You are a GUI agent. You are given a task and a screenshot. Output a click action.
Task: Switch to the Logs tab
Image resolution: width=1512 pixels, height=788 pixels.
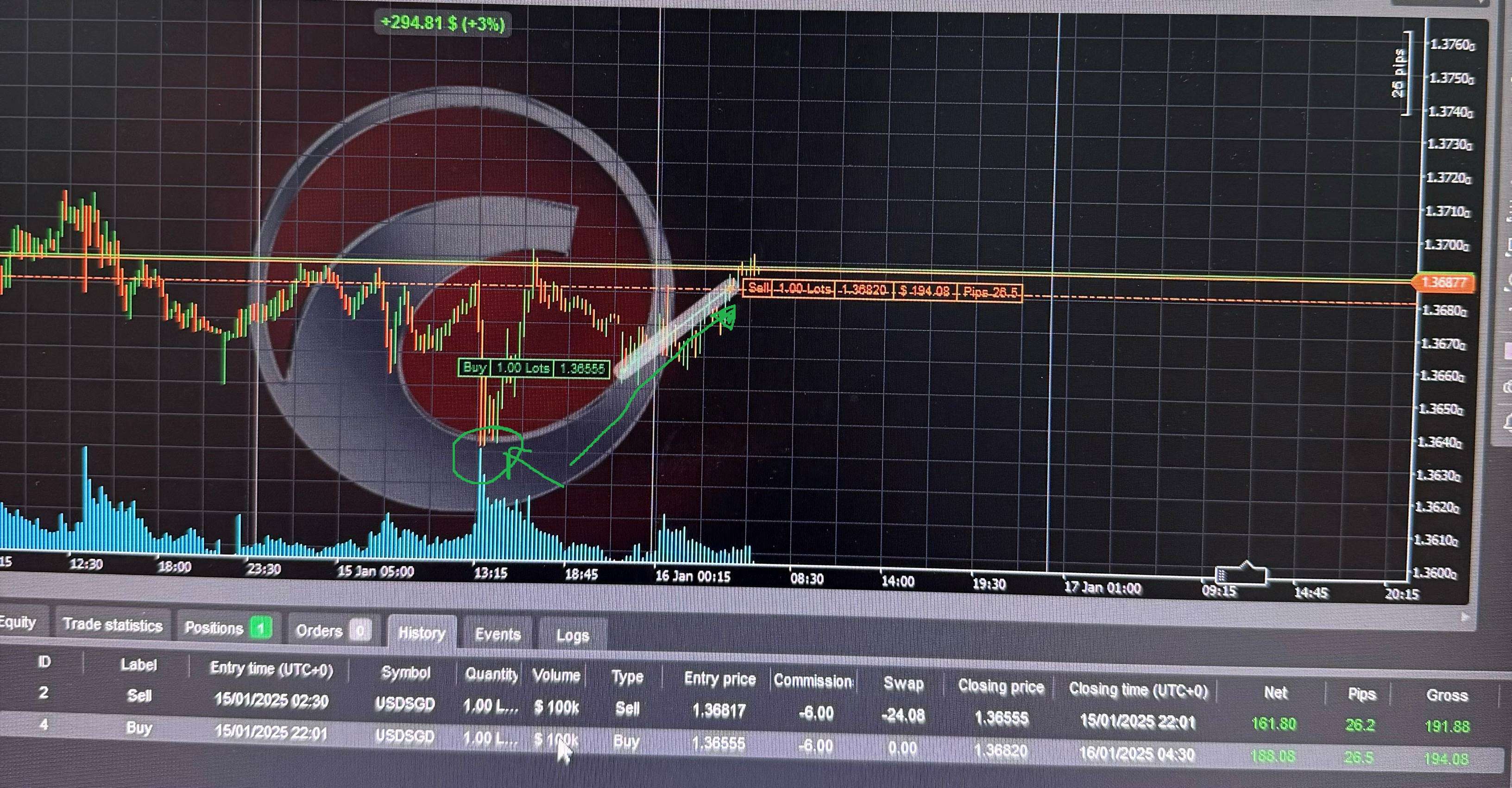click(572, 635)
